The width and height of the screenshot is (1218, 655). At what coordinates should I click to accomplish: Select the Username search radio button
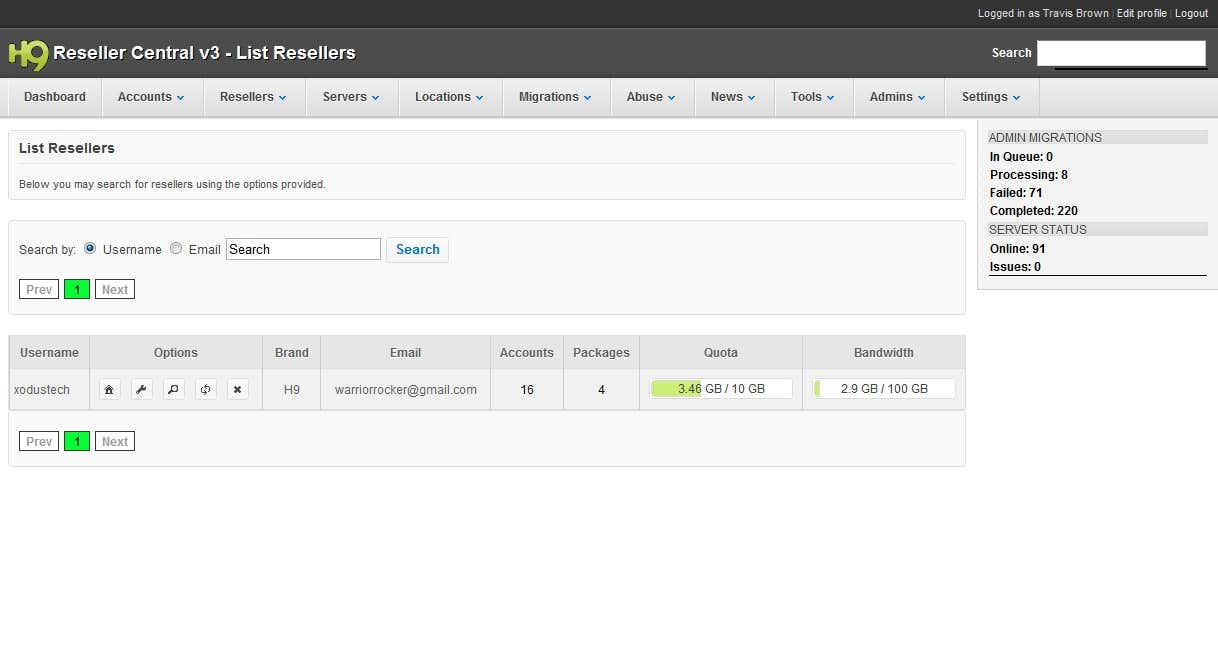coord(90,249)
